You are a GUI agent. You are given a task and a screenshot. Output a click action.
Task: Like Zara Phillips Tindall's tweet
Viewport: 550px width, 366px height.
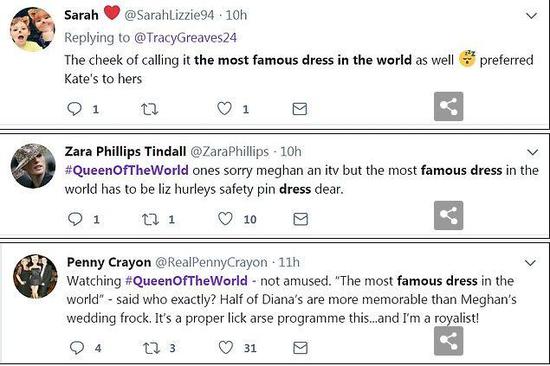pos(225,219)
